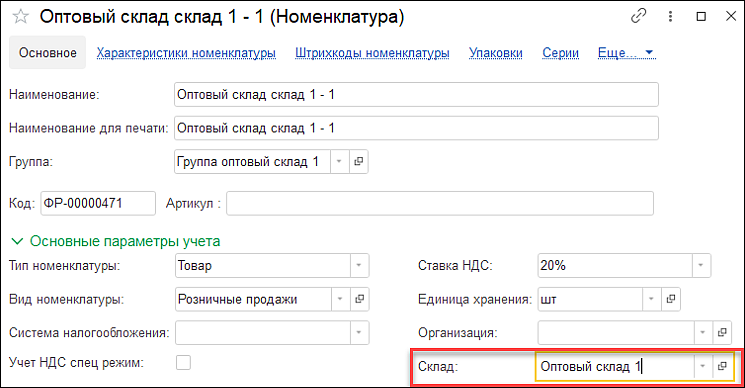Click the Ставка НДС value 20%

tap(615, 265)
